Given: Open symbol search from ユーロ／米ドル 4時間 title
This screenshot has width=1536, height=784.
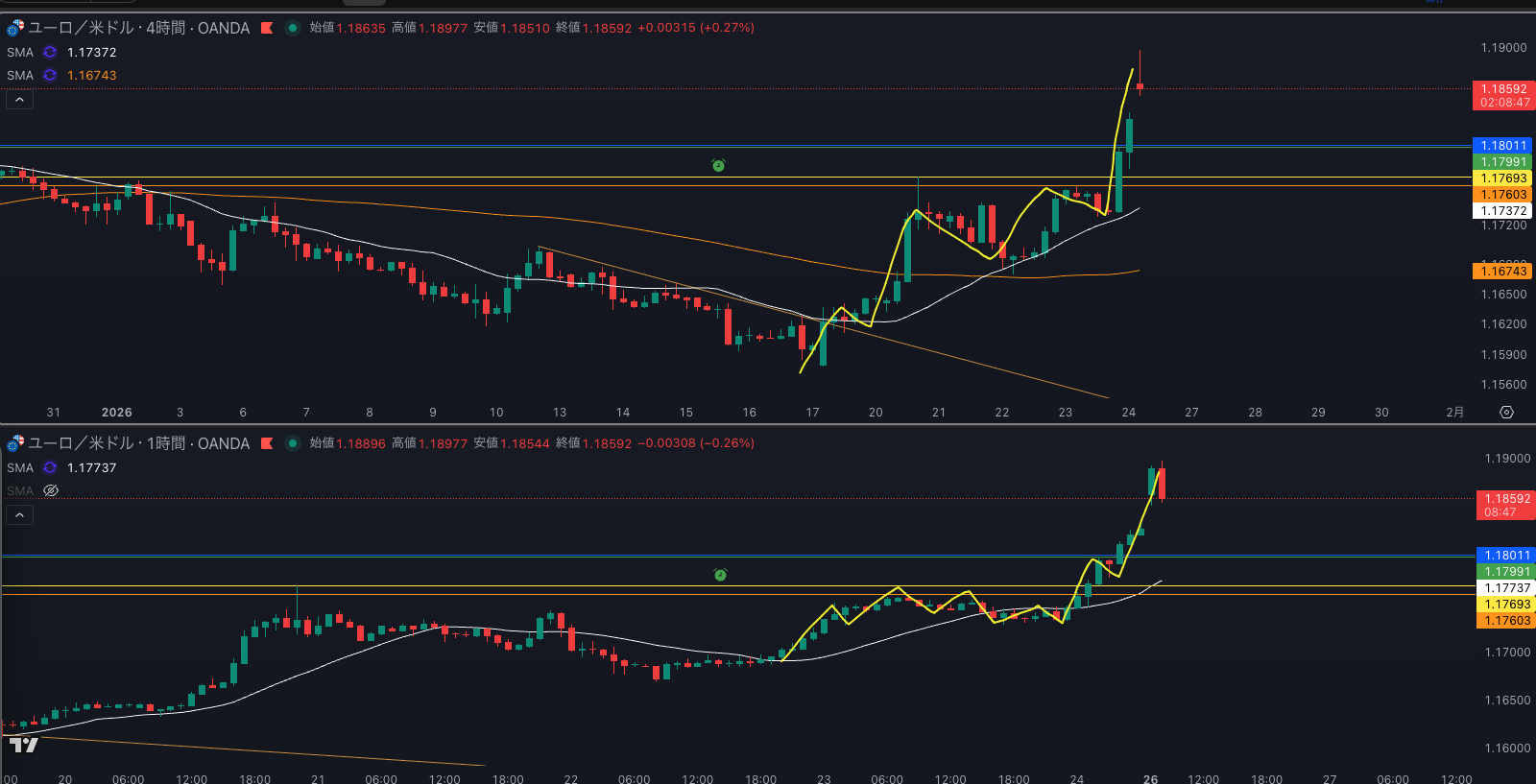Looking at the screenshot, I should (139, 28).
